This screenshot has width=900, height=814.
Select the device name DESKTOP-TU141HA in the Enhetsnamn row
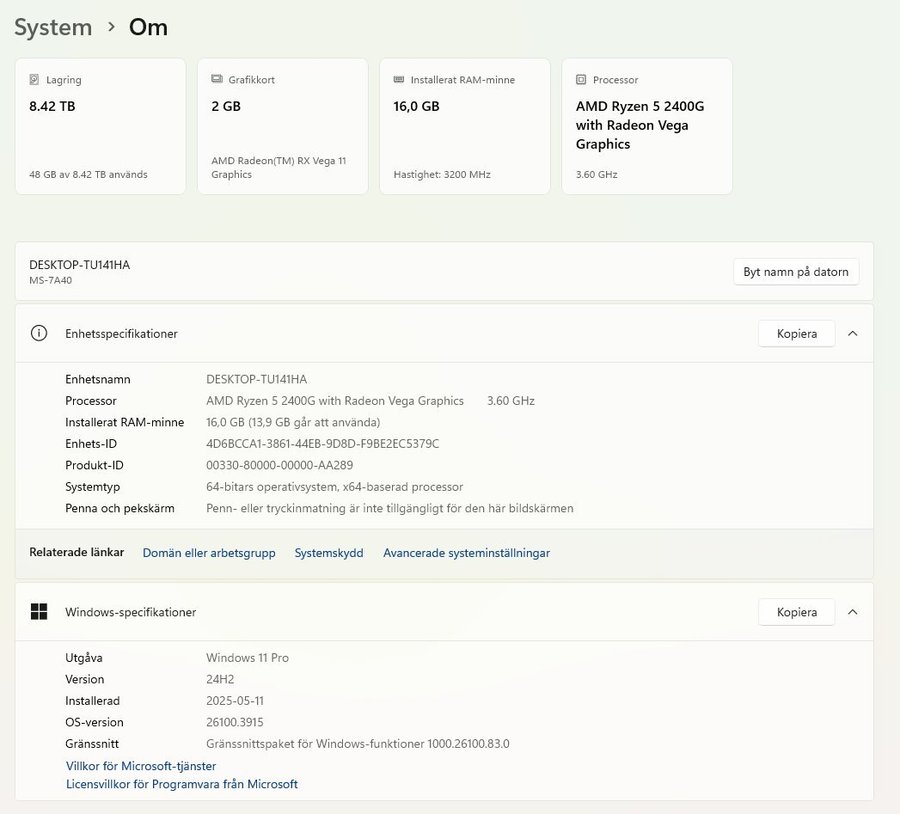(257, 379)
